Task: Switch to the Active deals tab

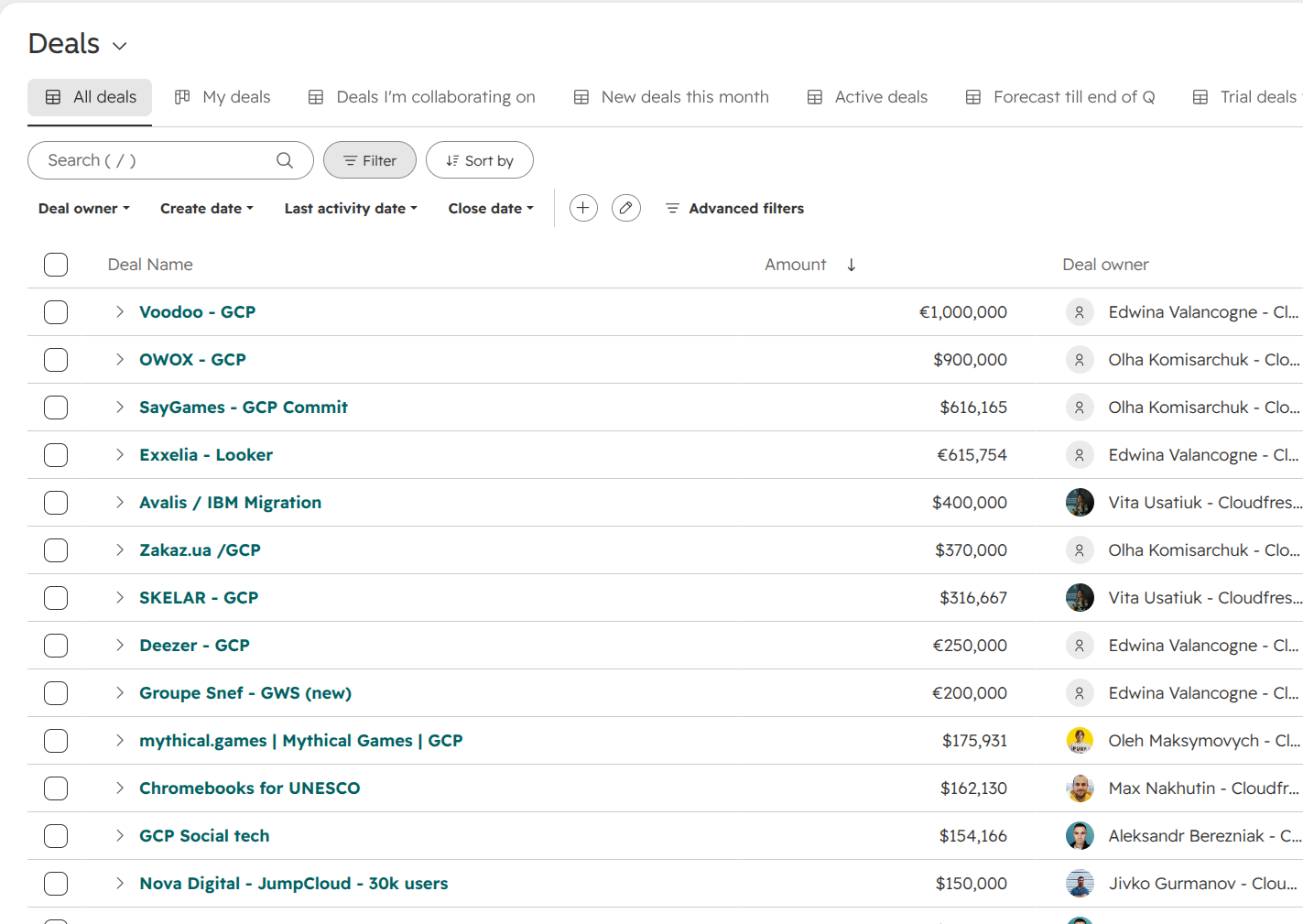Action: point(867,97)
